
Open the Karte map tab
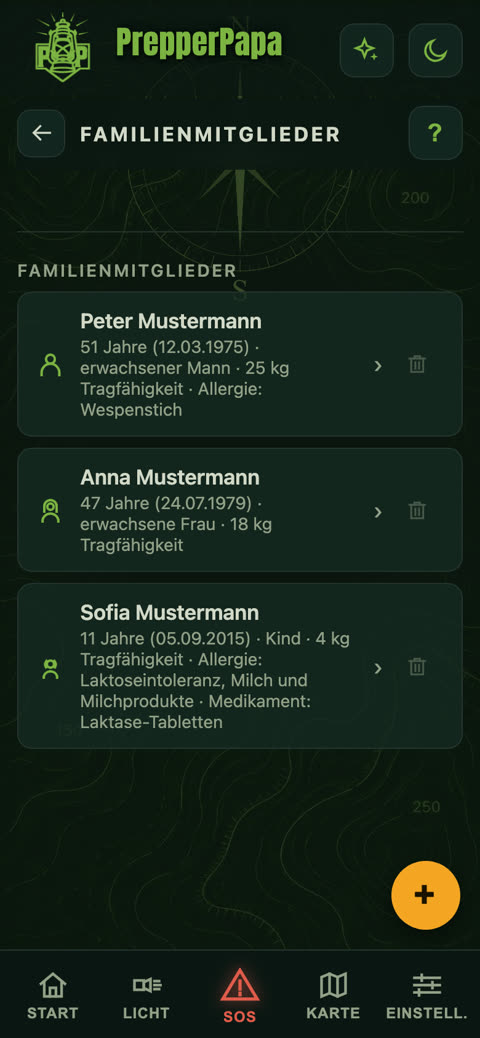click(333, 995)
